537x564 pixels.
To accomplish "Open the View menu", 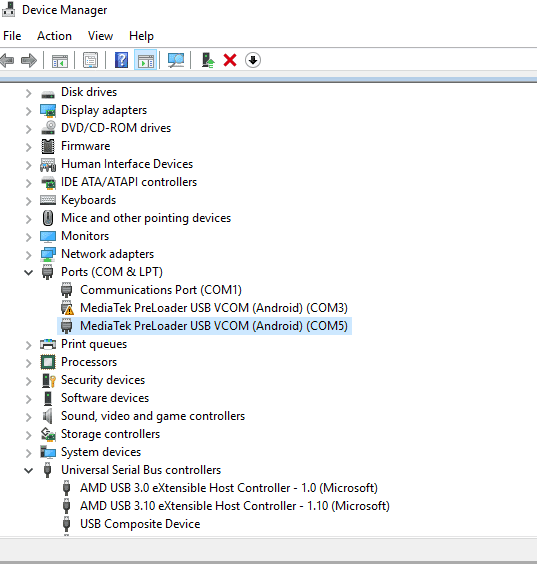I will (100, 36).
